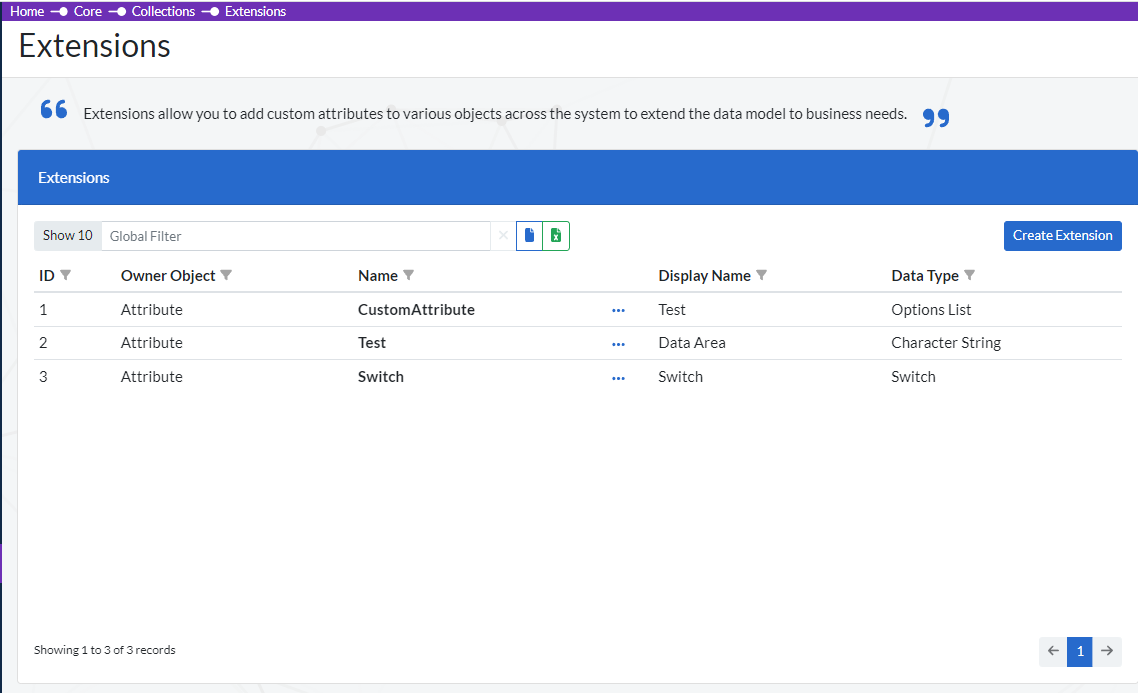Open the actions menu for the Test row

618,344
